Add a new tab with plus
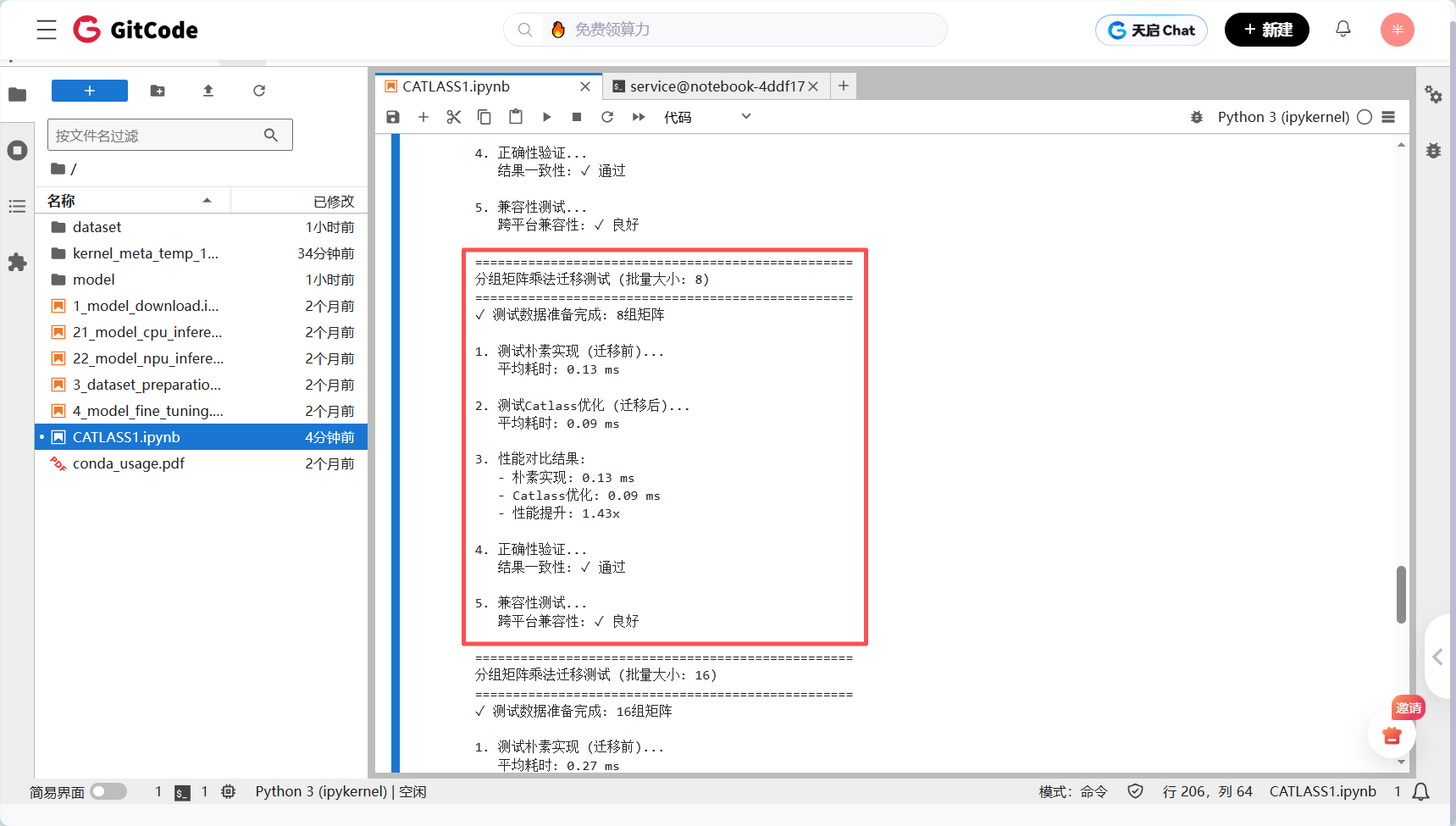1456x826 pixels. tap(844, 86)
